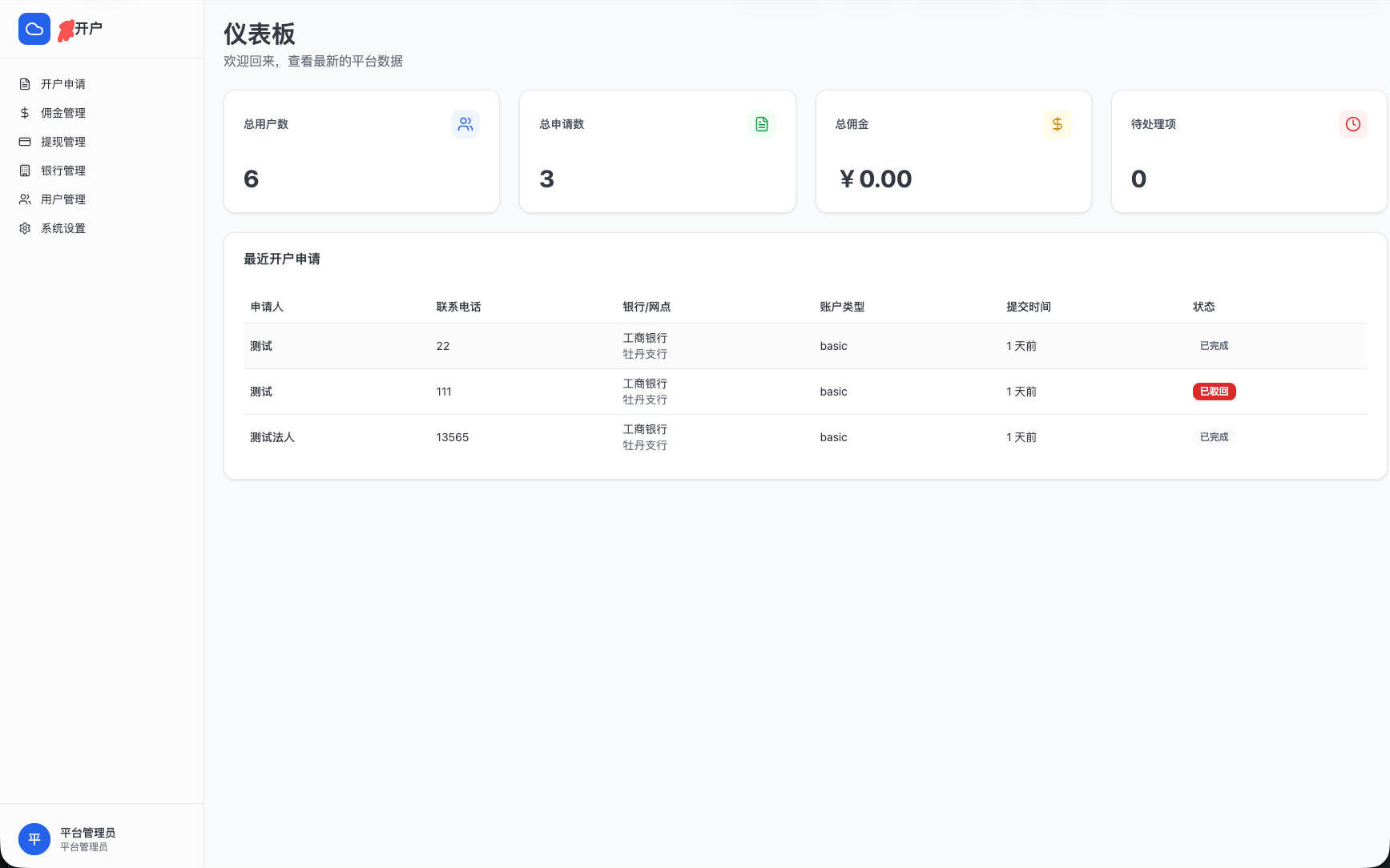Viewport: 1390px width, 868px height.
Task: Click the 状态 column header
Action: tap(1203, 307)
